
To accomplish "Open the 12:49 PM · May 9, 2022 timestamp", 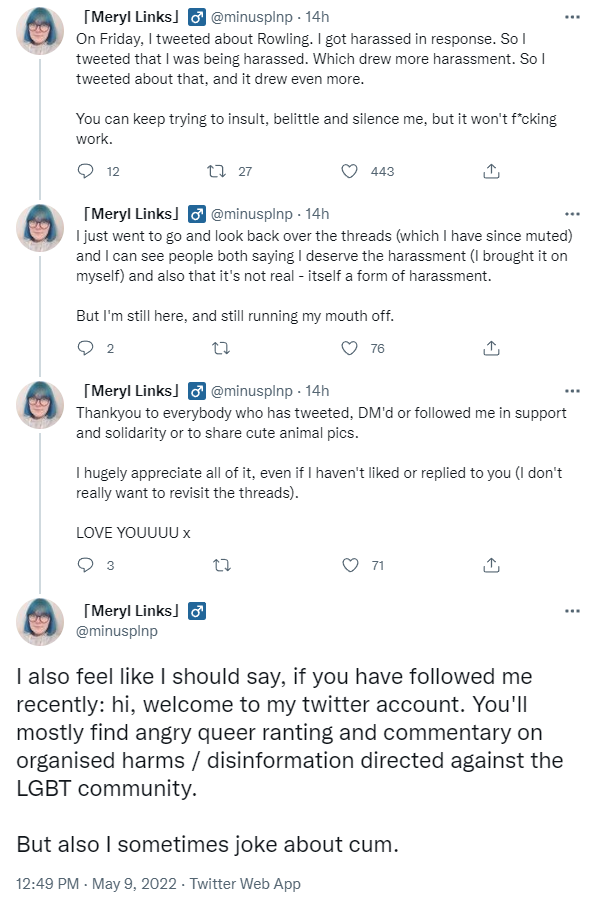I will (96, 883).
